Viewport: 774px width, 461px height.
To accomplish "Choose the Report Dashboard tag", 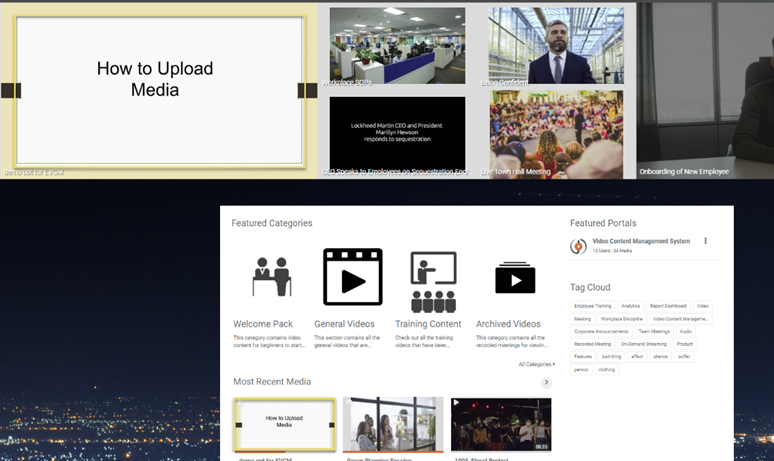I will (x=668, y=306).
